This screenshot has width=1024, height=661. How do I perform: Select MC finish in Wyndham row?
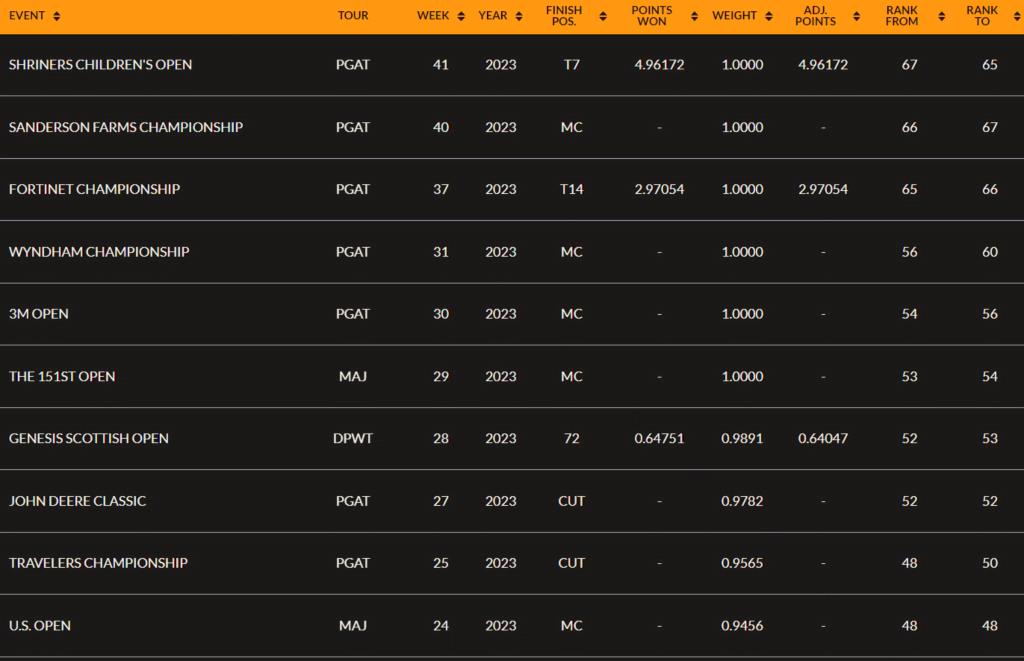pos(571,252)
